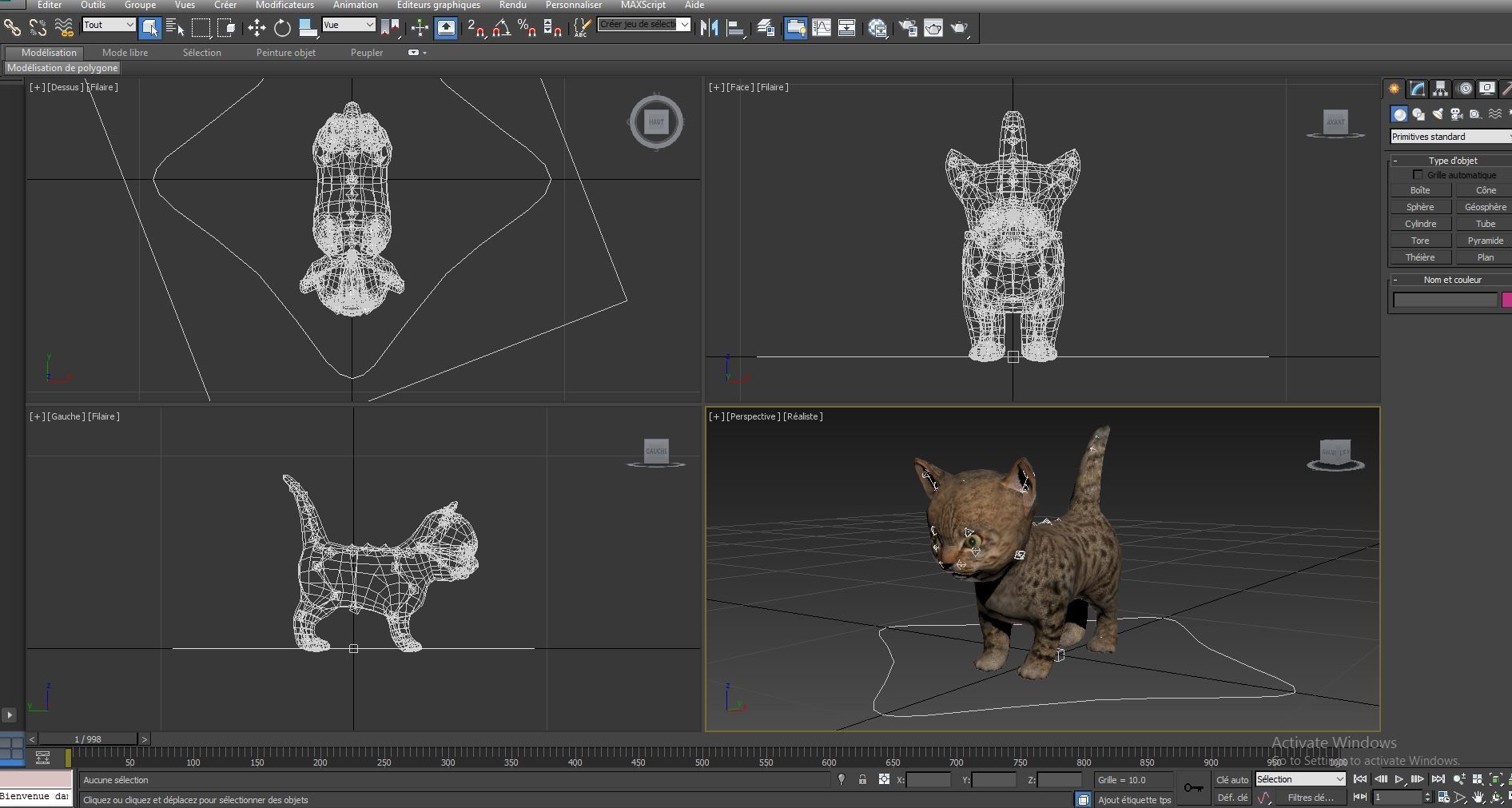This screenshot has height=808, width=1512.
Task: Toggle spinner snap
Action: click(x=552, y=28)
